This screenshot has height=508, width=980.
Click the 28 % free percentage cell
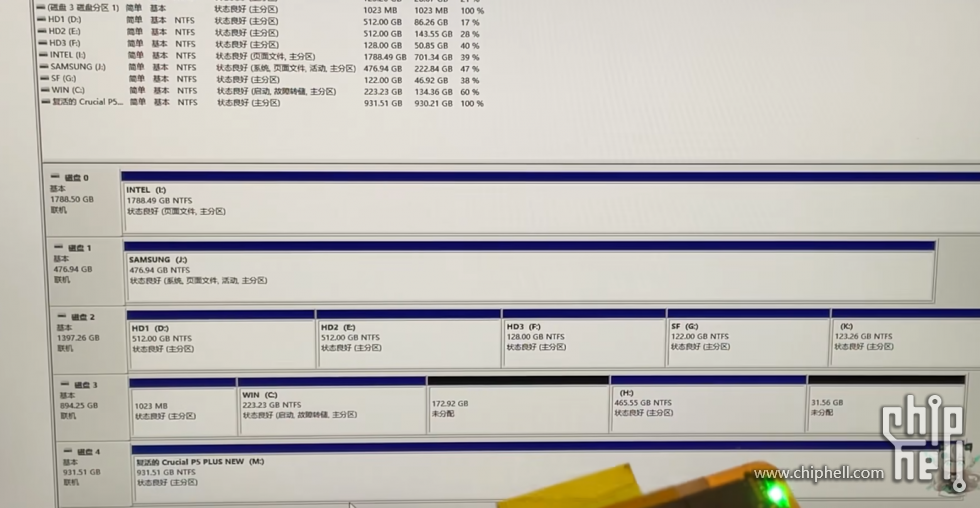click(469, 34)
